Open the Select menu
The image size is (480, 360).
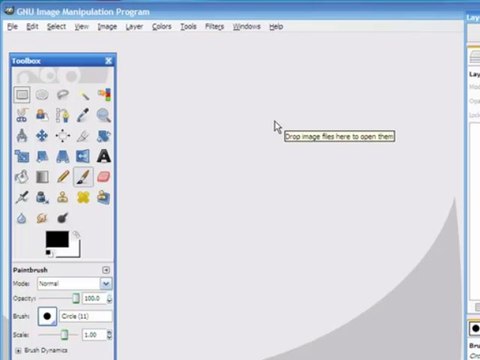[x=56, y=27]
